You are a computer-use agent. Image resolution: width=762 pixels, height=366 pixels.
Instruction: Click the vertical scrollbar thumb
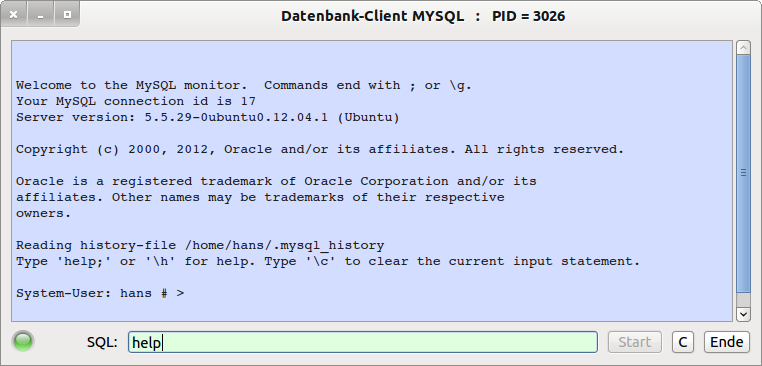(743, 174)
